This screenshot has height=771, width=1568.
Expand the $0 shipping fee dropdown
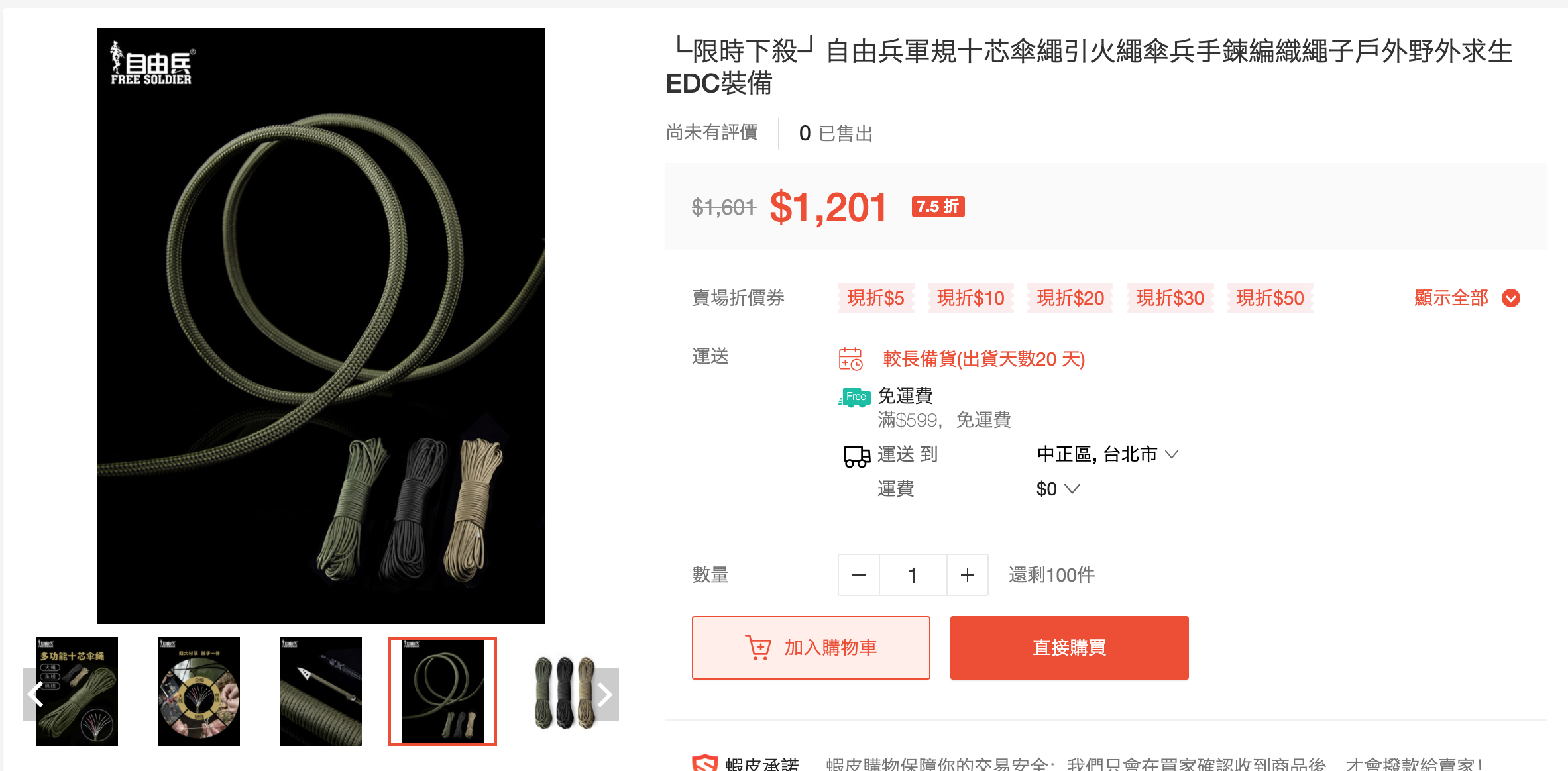[x=1058, y=489]
